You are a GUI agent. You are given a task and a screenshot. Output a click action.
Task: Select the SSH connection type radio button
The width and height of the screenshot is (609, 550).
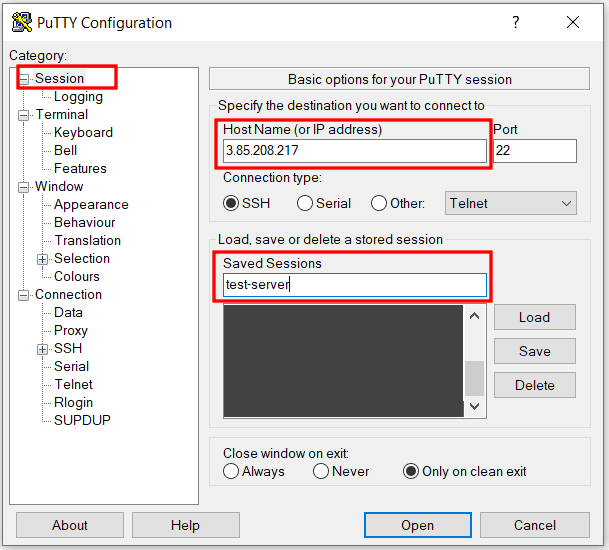coord(231,203)
